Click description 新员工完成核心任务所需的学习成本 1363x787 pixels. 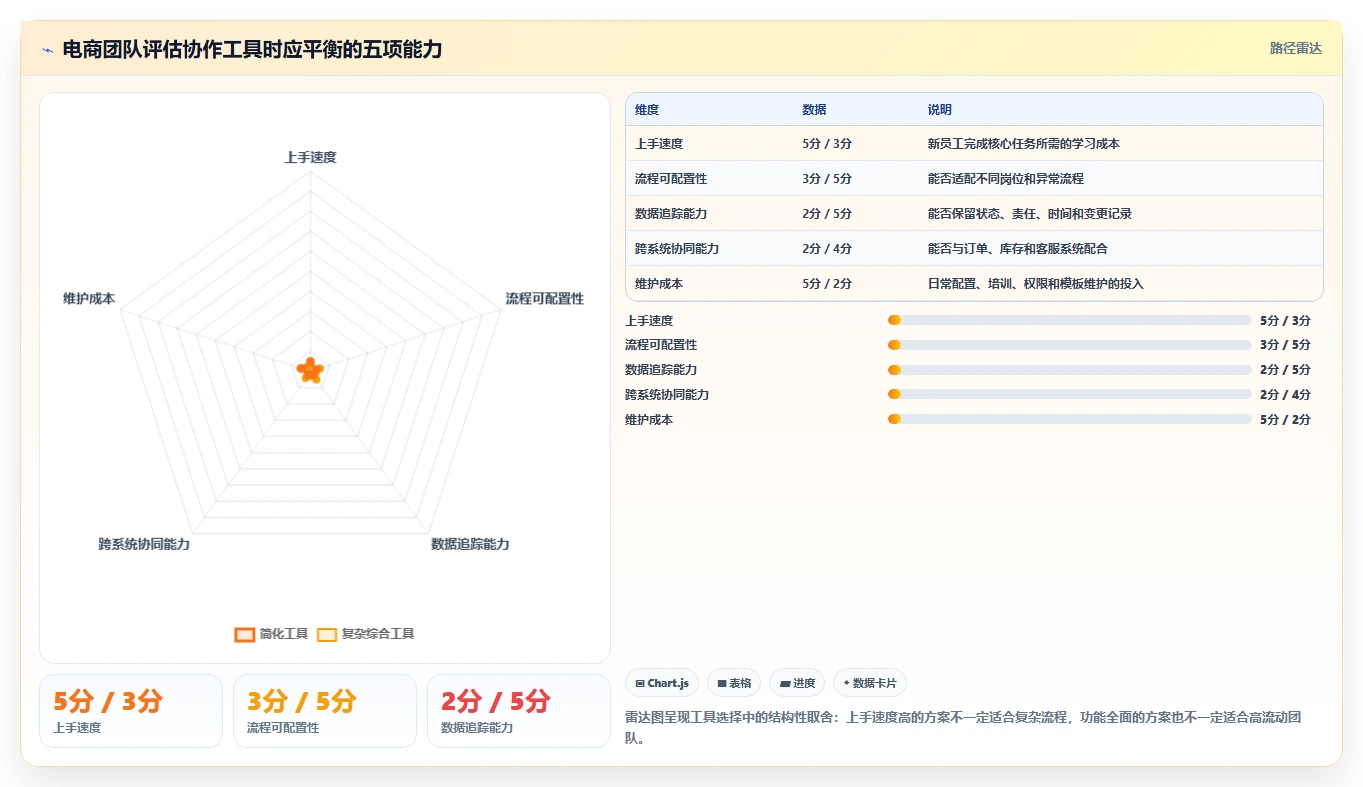[x=1023, y=144]
